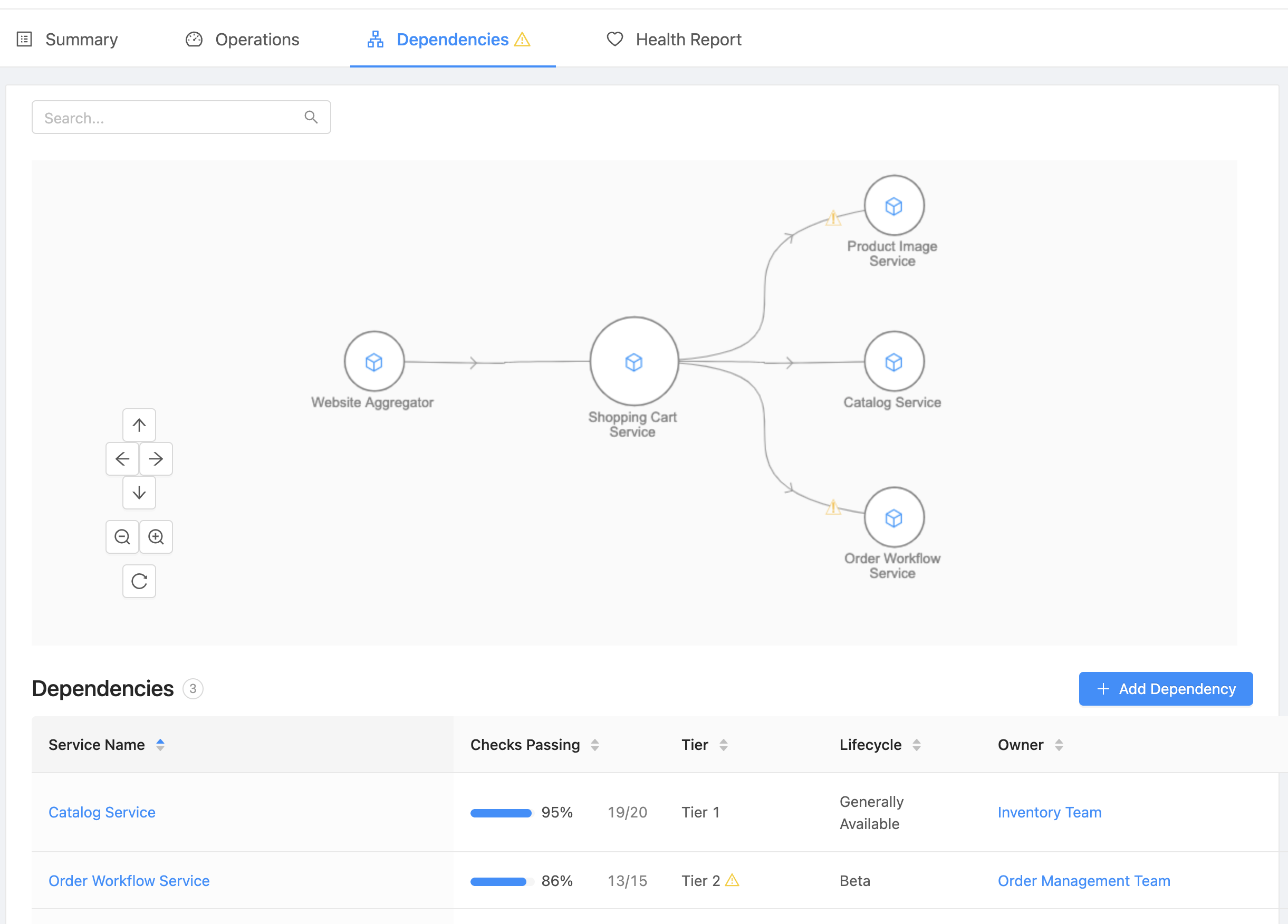
Task: Zoom in on the dependency graph
Action: coord(156,537)
